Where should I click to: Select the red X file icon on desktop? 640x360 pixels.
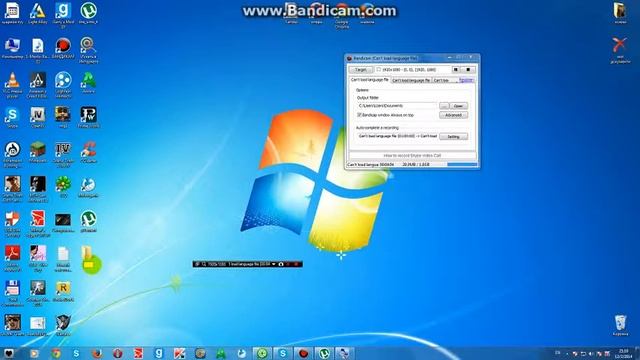[620, 50]
